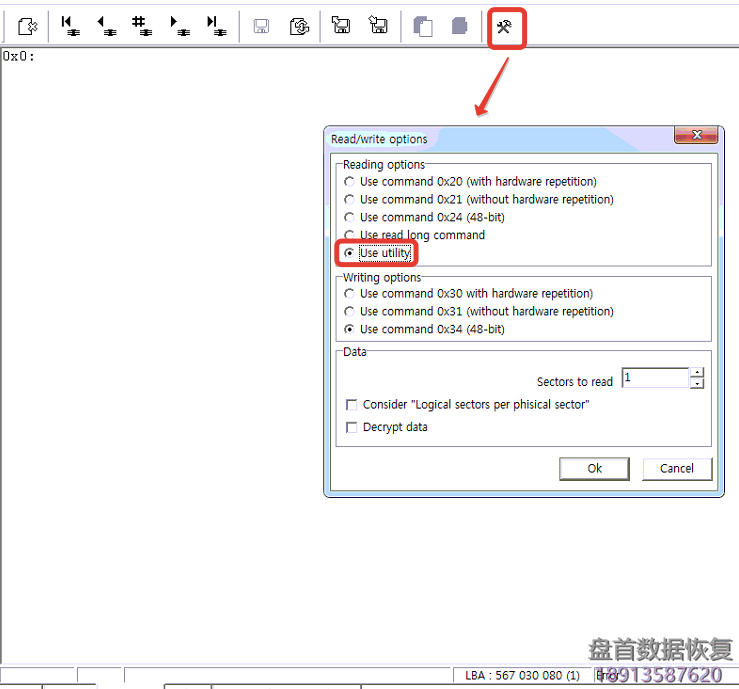Select writing option Use command 0x30
This screenshot has width=739, height=689.
click(349, 294)
